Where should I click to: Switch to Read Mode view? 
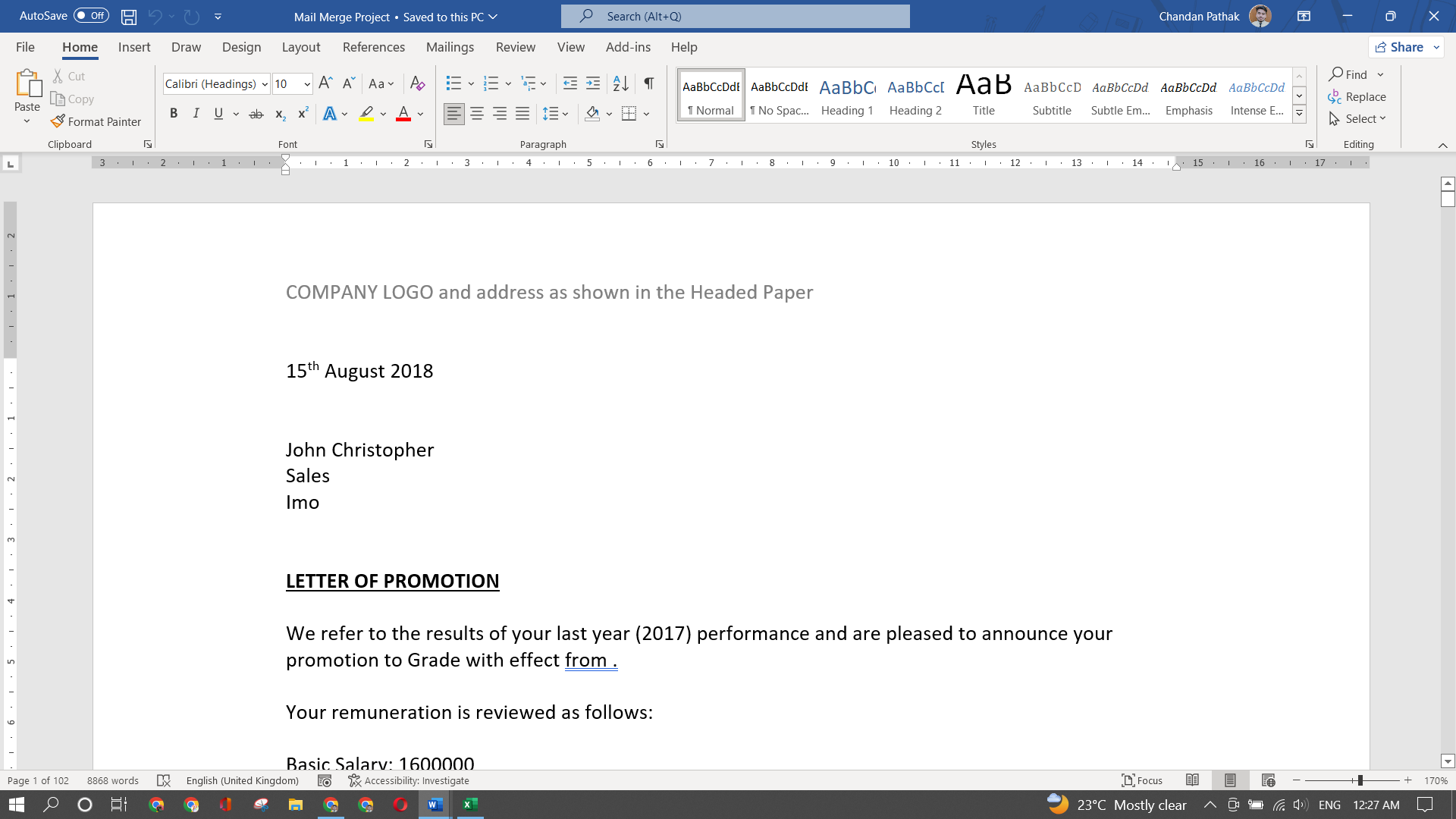pos(1192,780)
